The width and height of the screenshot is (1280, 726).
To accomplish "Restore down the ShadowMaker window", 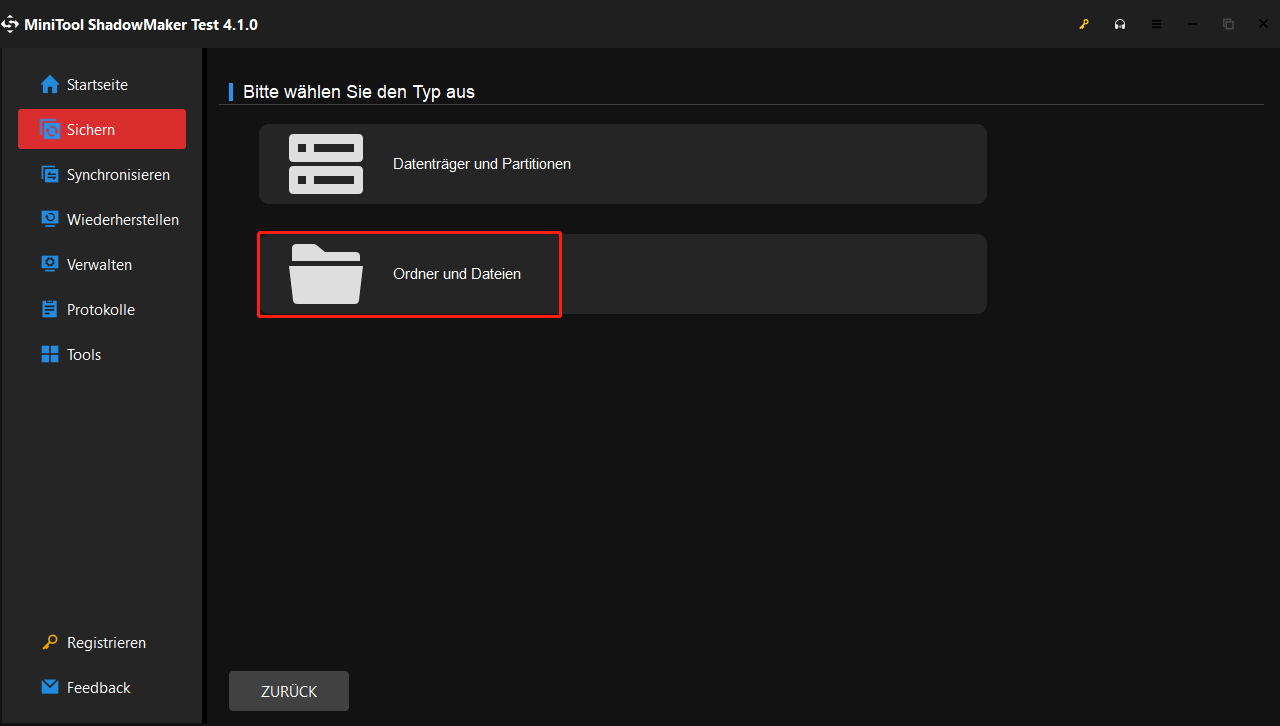I will 1228,24.
